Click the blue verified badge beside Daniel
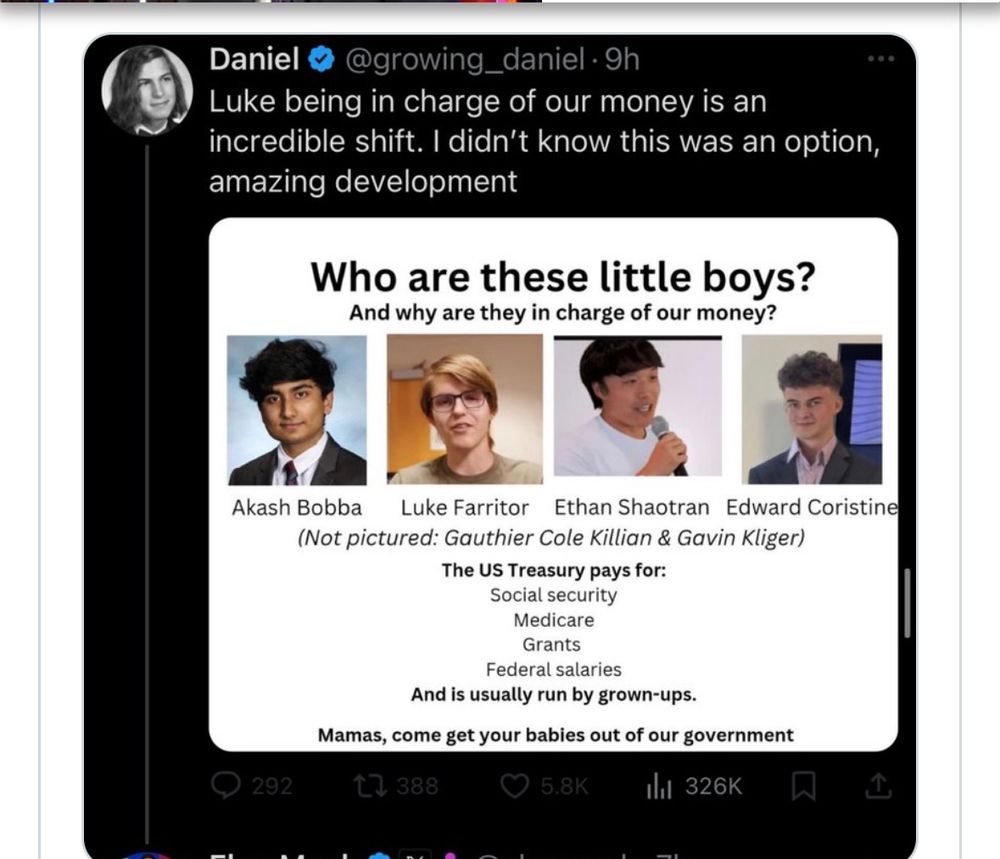 [x=320, y=60]
